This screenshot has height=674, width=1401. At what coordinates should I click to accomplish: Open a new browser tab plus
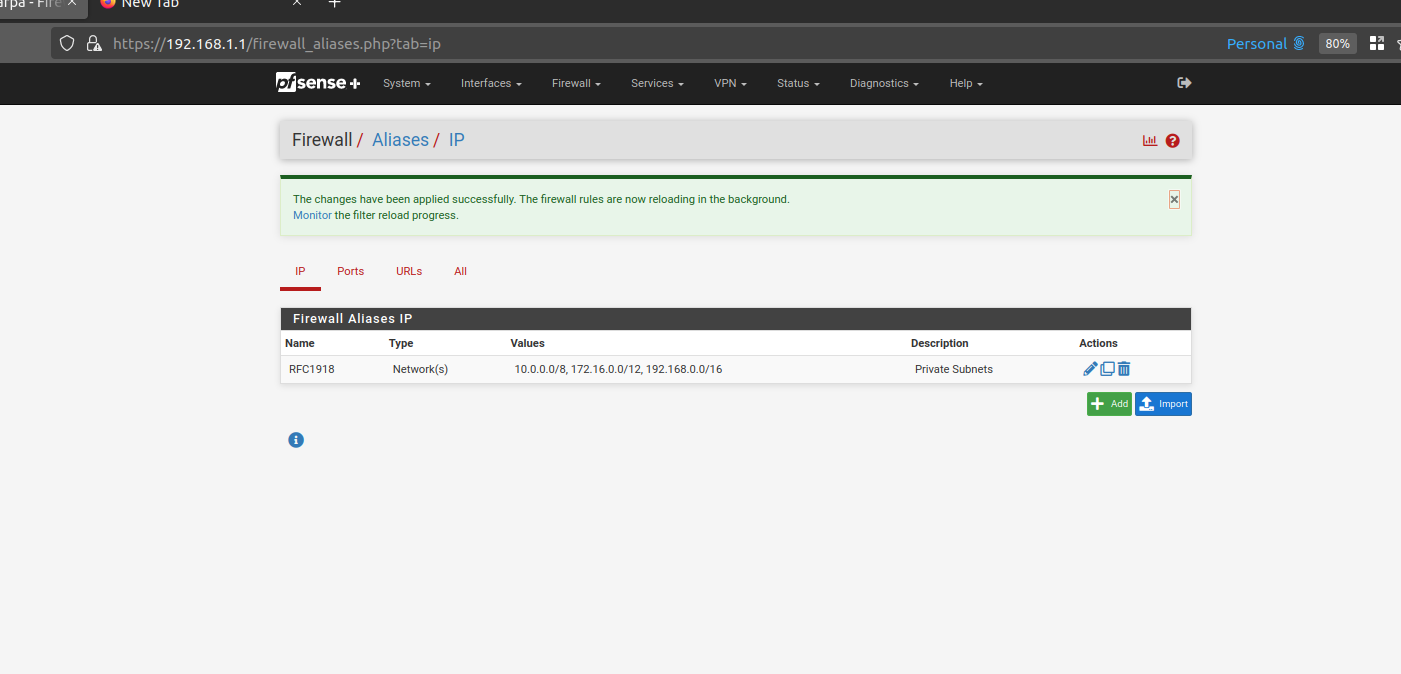pyautogui.click(x=335, y=3)
